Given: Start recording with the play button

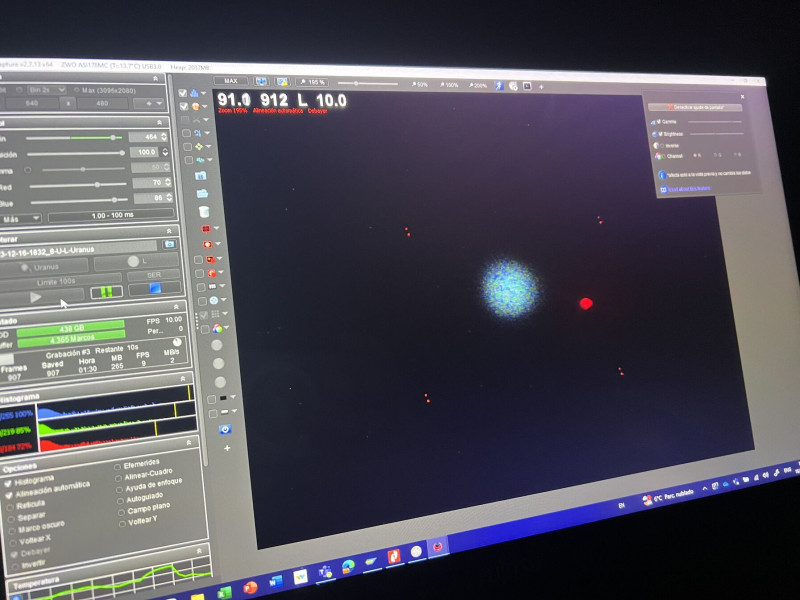Looking at the screenshot, I should [x=38, y=297].
